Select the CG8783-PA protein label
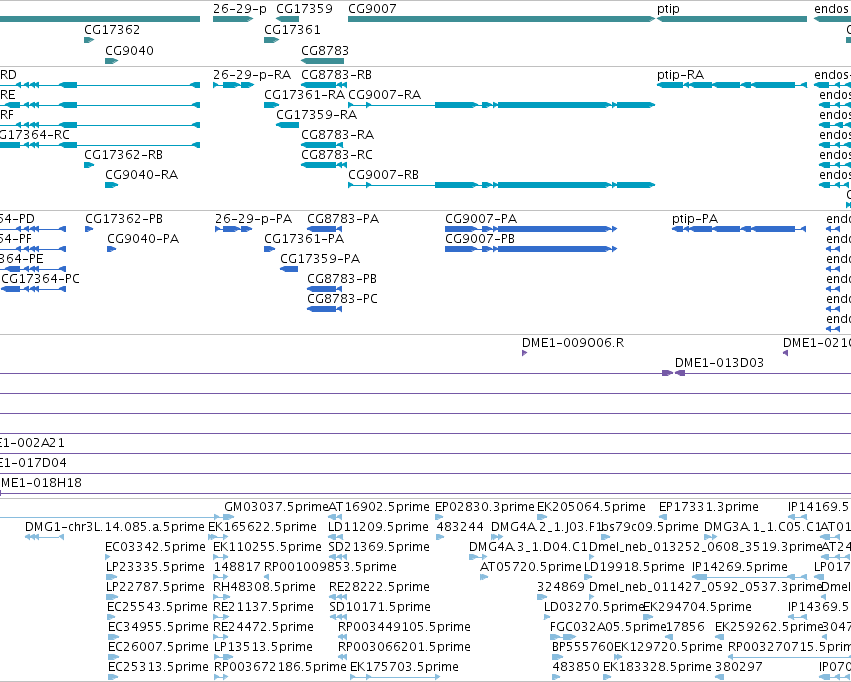 click(343, 219)
